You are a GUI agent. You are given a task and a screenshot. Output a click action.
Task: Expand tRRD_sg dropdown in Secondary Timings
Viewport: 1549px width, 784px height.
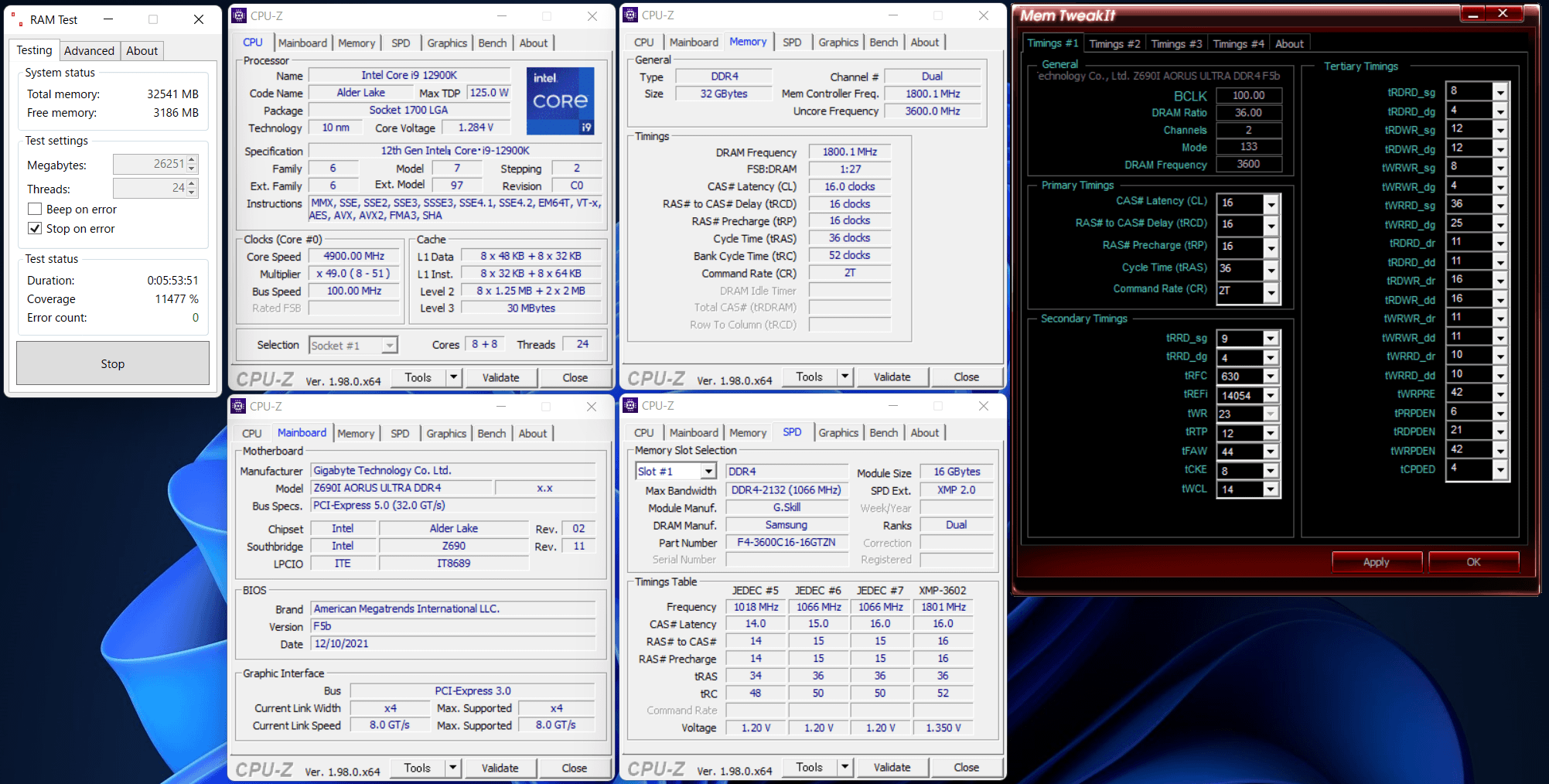point(1271,339)
